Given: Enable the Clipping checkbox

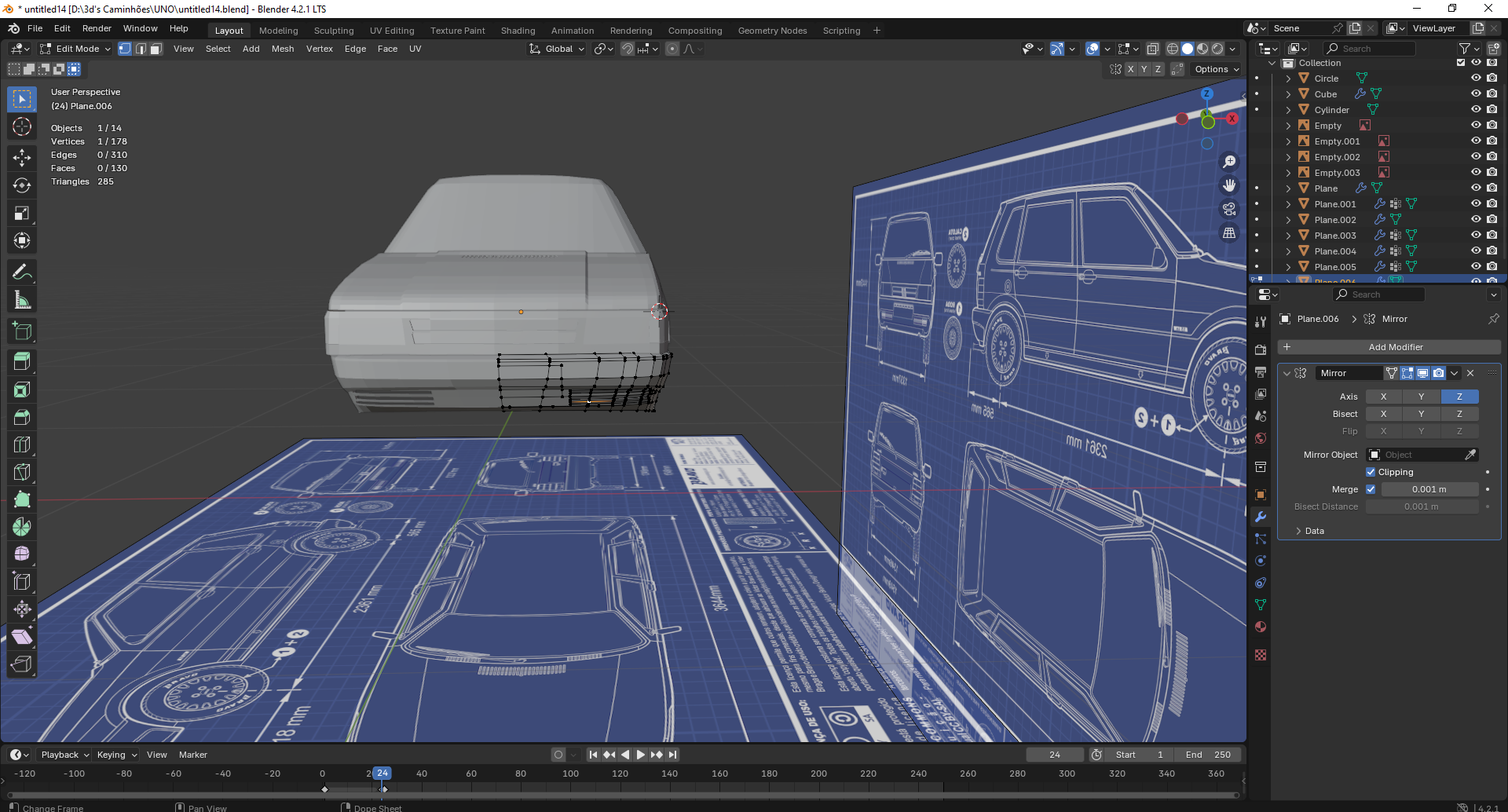Looking at the screenshot, I should (1371, 472).
